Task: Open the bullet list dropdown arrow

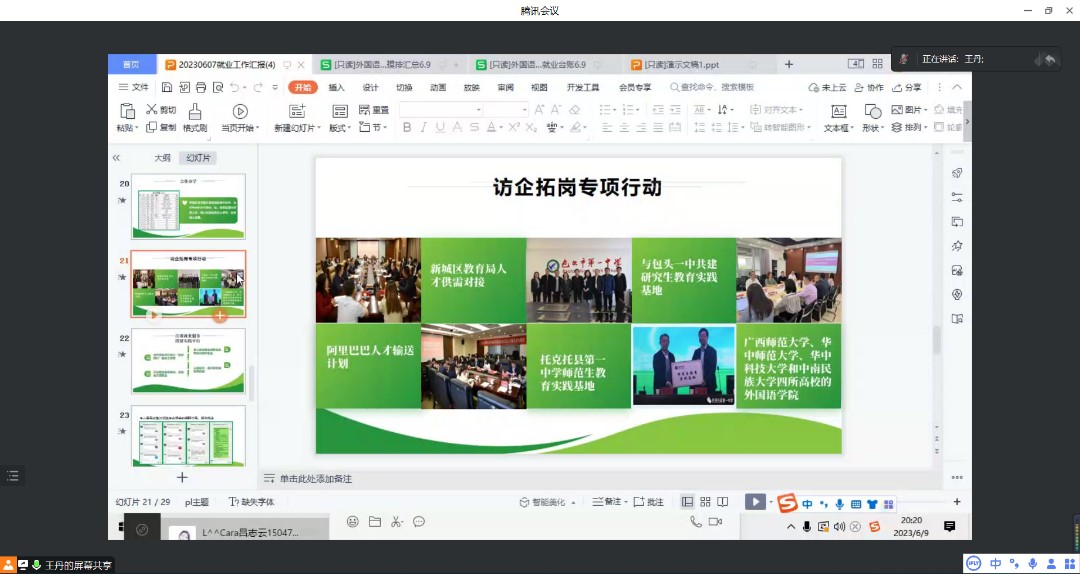Action: pos(614,110)
